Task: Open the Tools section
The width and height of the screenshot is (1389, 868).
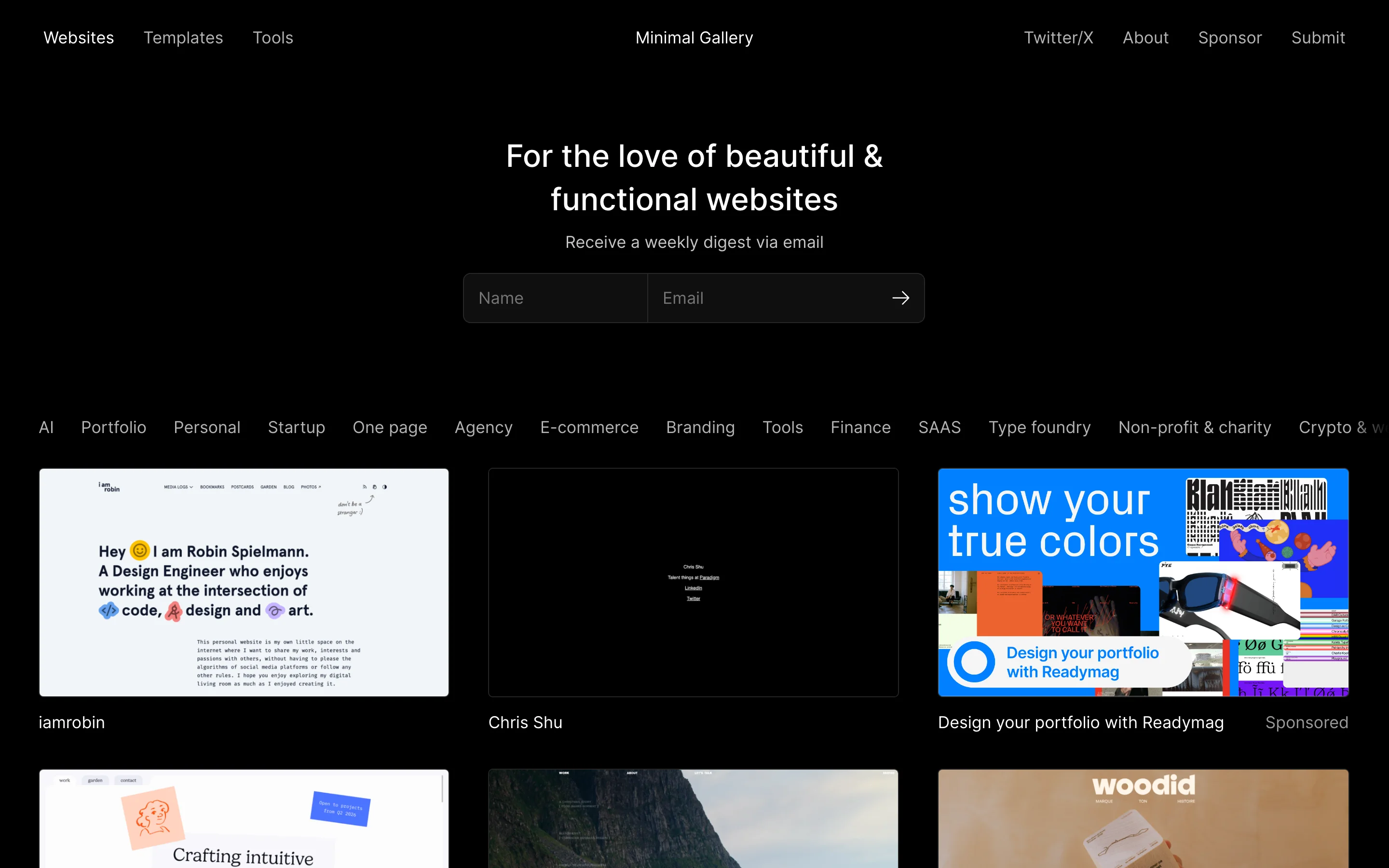Action: [272, 37]
